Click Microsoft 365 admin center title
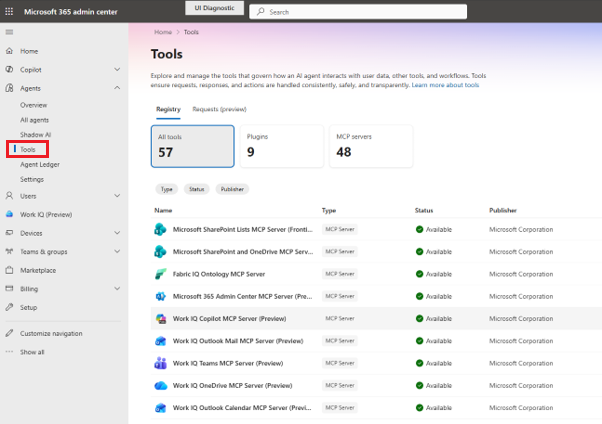Screen dimensions: 602x424 tap(71, 12)
